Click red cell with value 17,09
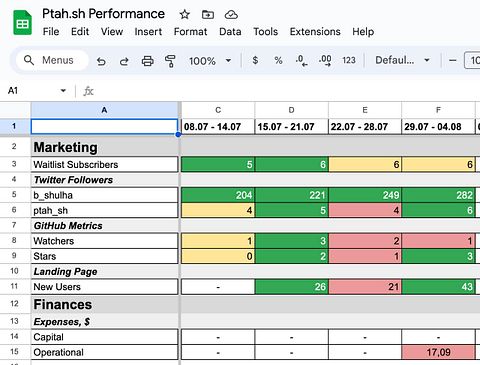Viewport: 480px width, 365px height. pyautogui.click(x=438, y=352)
